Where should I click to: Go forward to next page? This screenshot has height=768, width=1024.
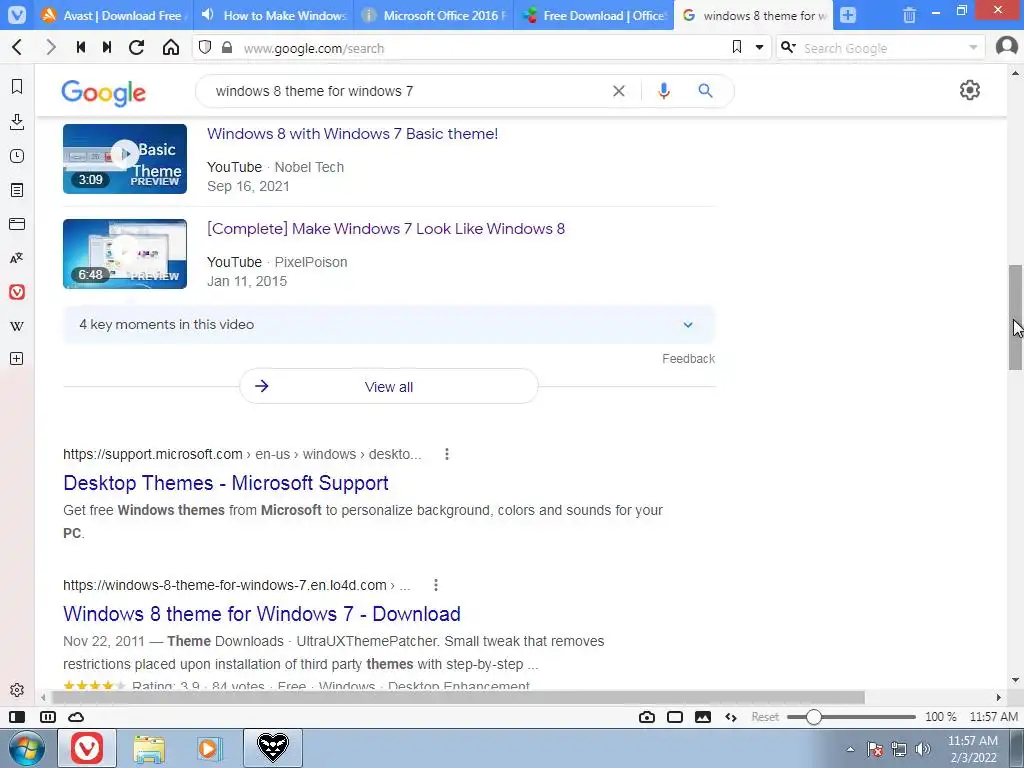click(x=51, y=47)
